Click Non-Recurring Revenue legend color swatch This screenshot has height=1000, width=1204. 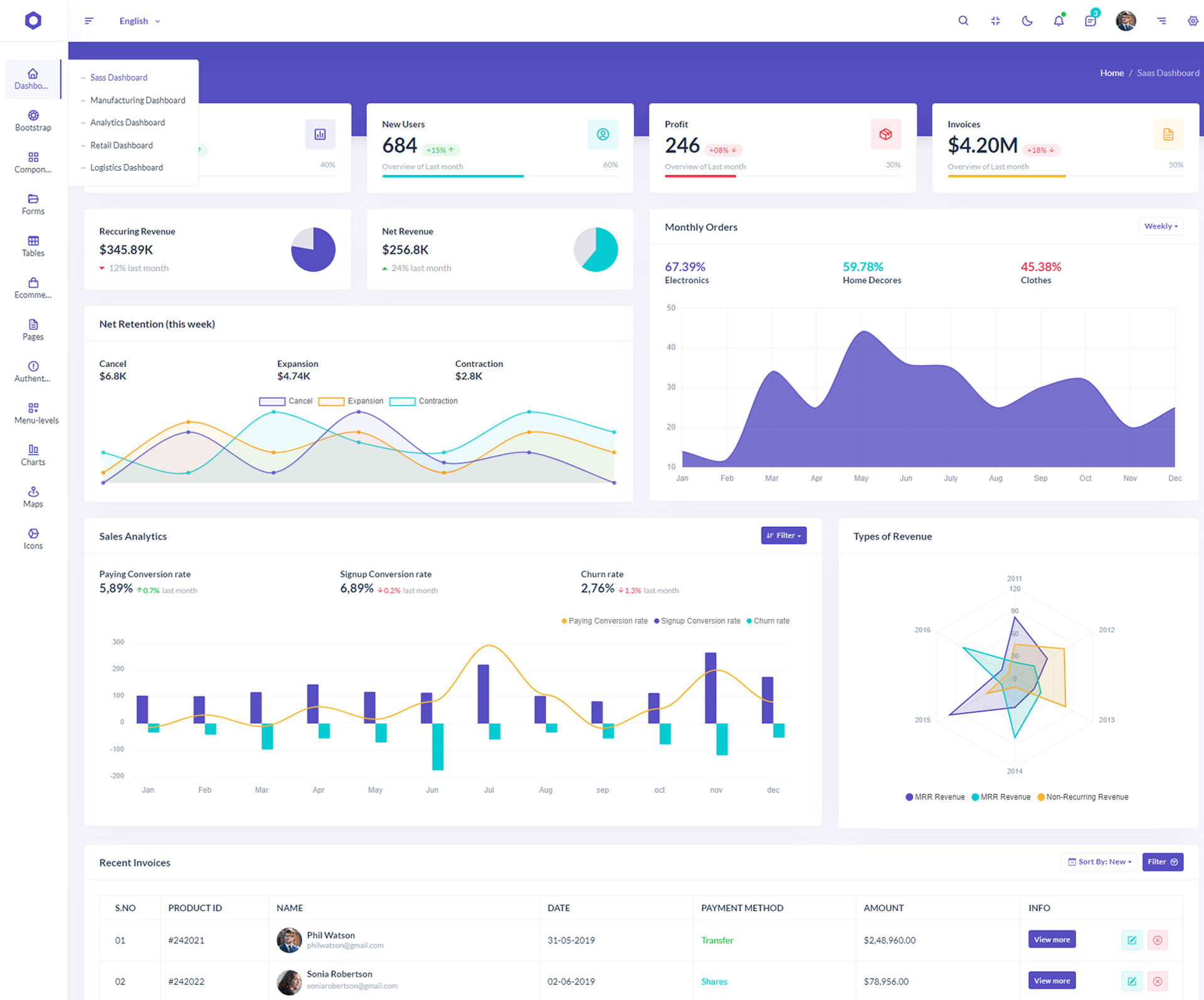tap(1041, 797)
